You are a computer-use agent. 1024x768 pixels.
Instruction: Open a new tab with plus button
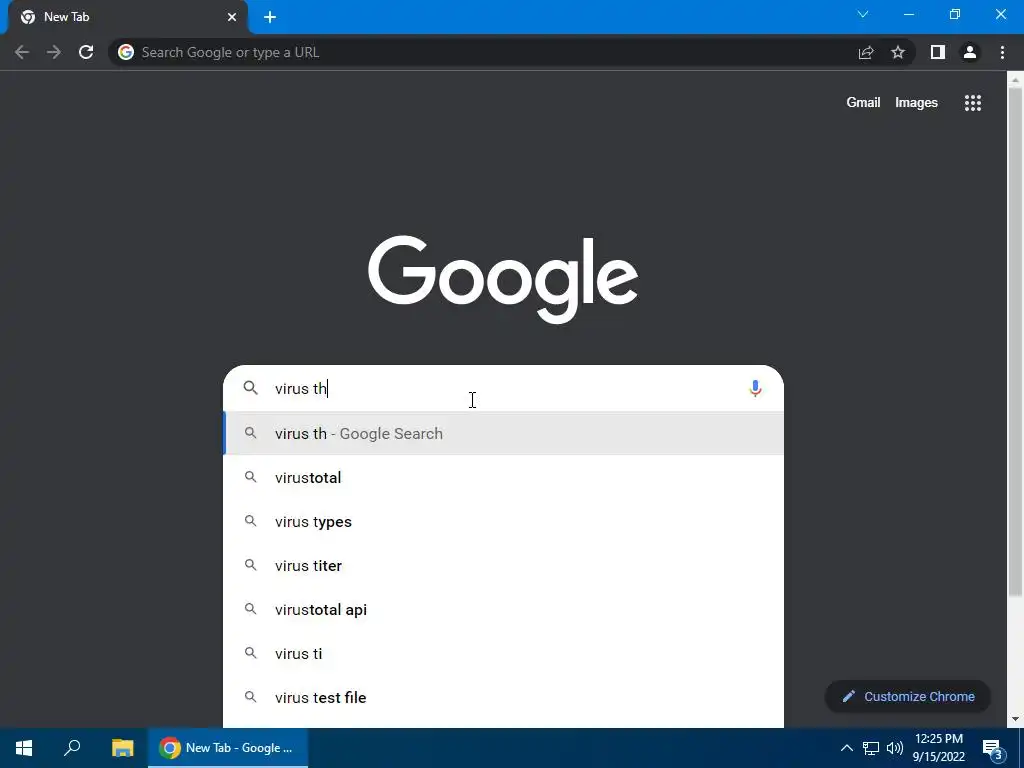[x=270, y=17]
